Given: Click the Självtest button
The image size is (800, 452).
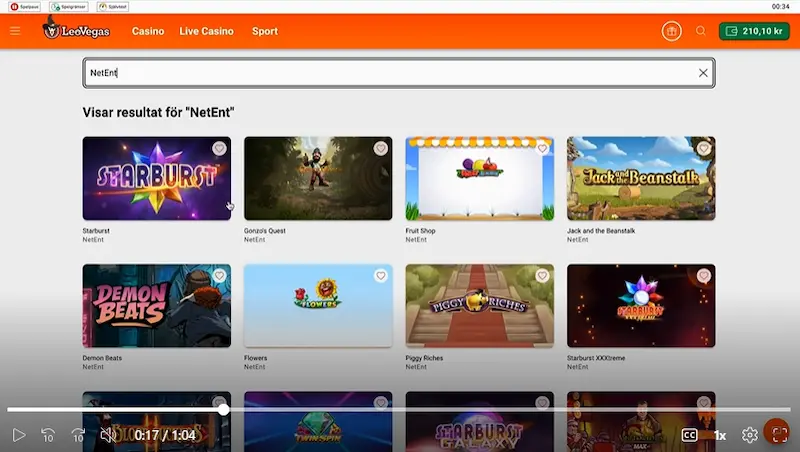Looking at the screenshot, I should [113, 7].
